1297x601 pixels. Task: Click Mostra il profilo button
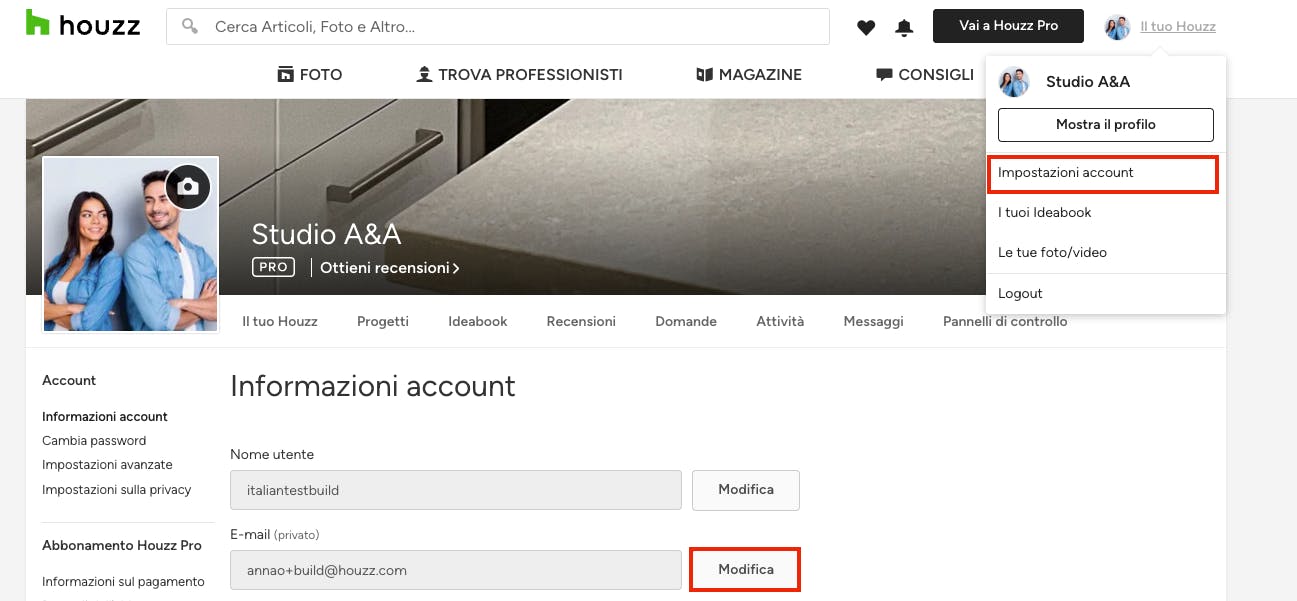pyautogui.click(x=1106, y=125)
